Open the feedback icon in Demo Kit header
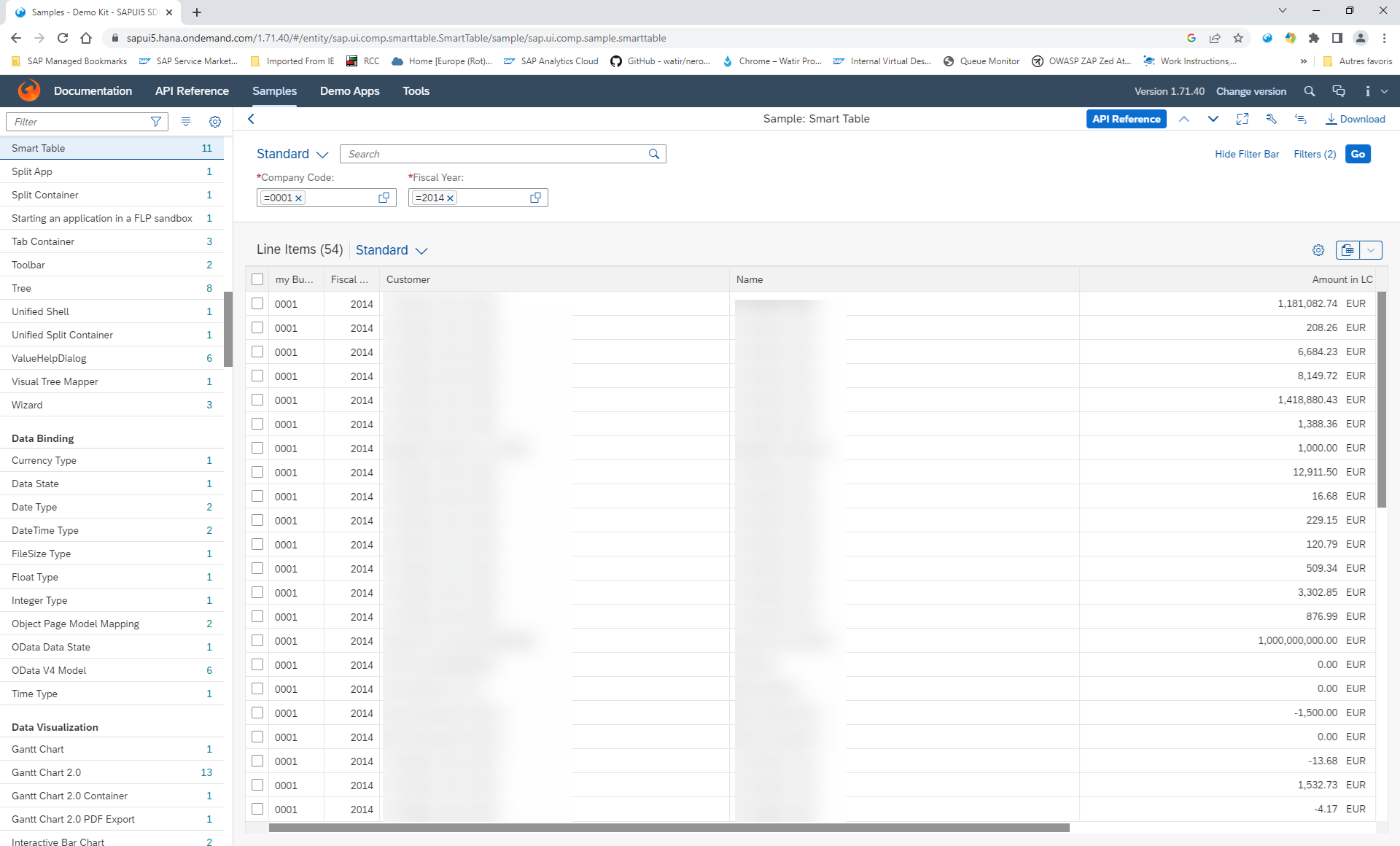This screenshot has width=1400, height=846. point(1339,91)
